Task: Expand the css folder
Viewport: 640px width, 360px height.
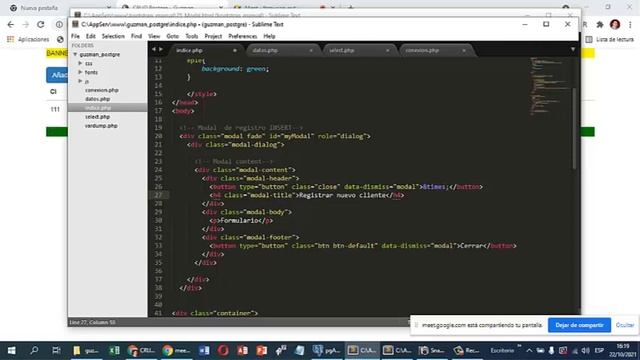Action: [80, 63]
